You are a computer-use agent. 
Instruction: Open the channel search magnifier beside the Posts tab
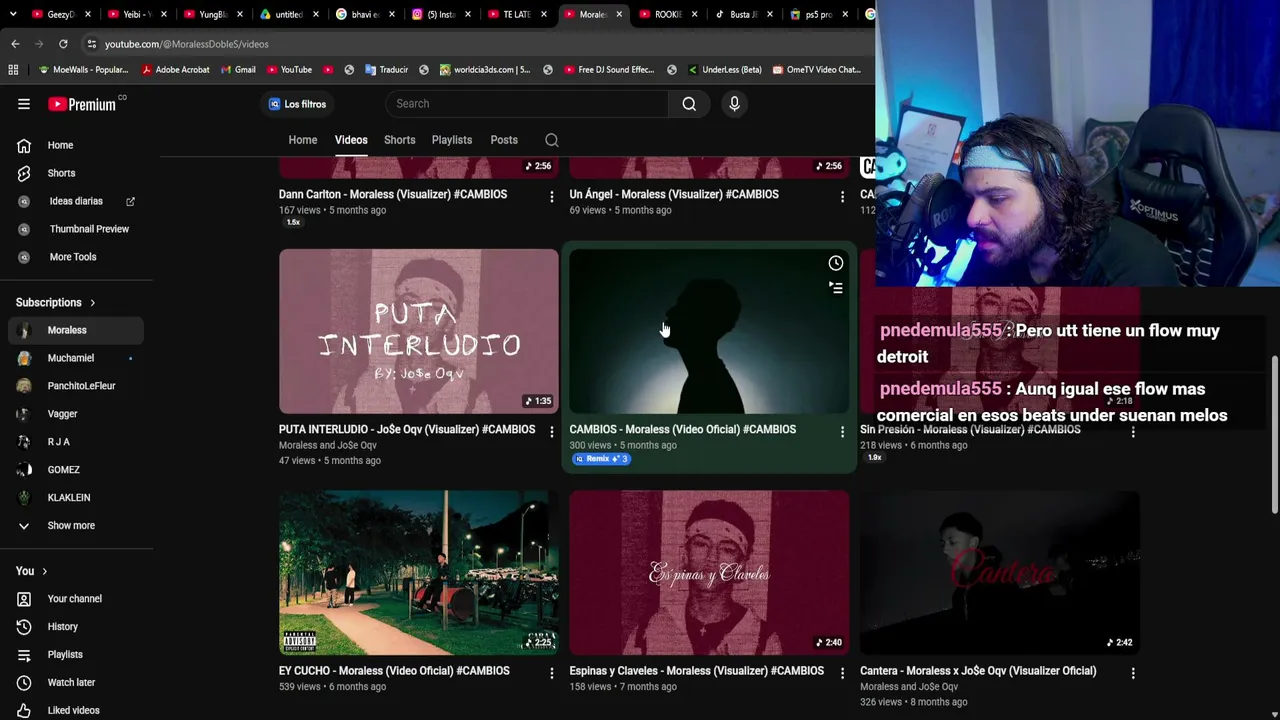(x=552, y=140)
